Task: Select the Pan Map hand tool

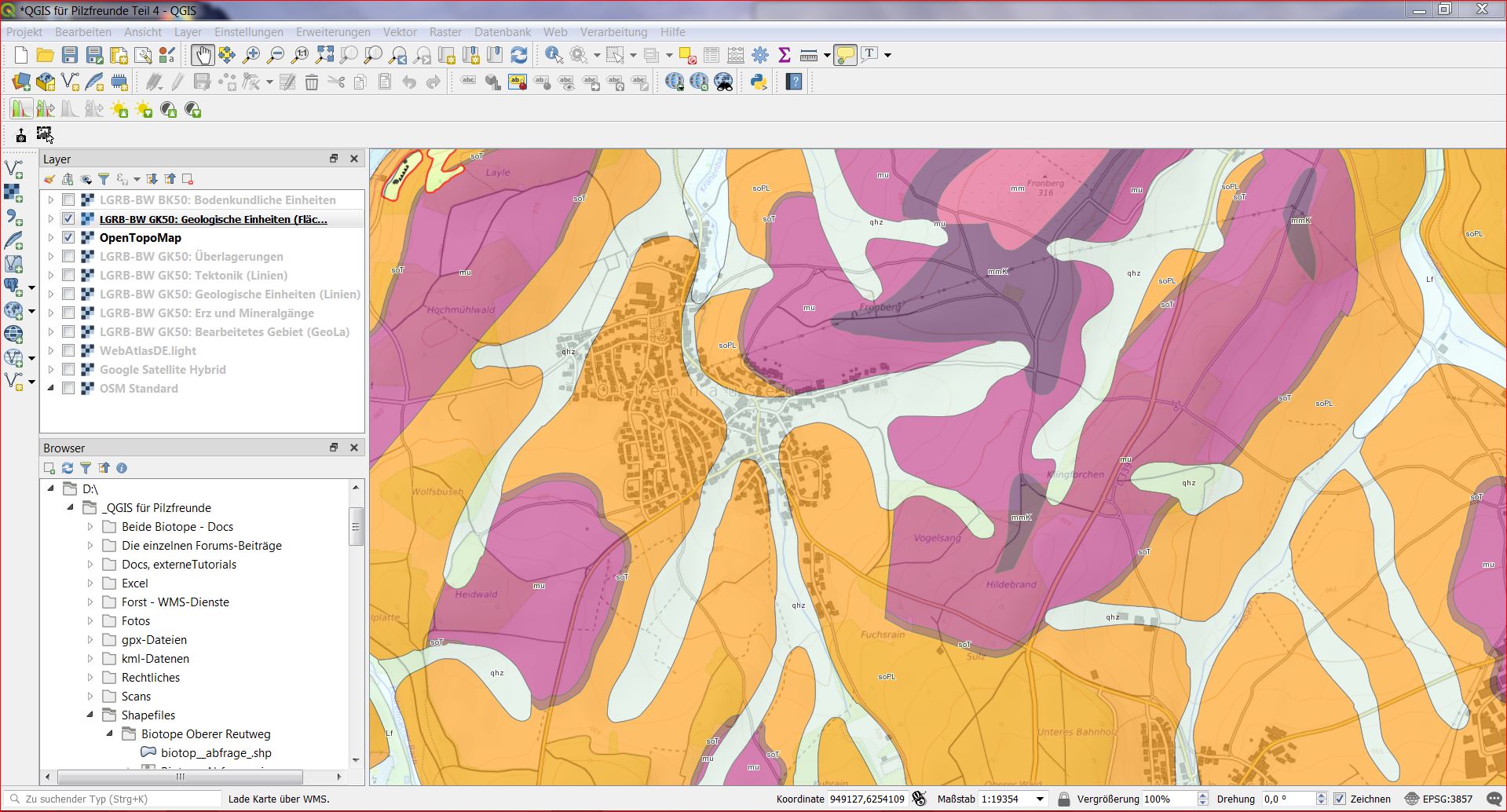Action: click(202, 55)
